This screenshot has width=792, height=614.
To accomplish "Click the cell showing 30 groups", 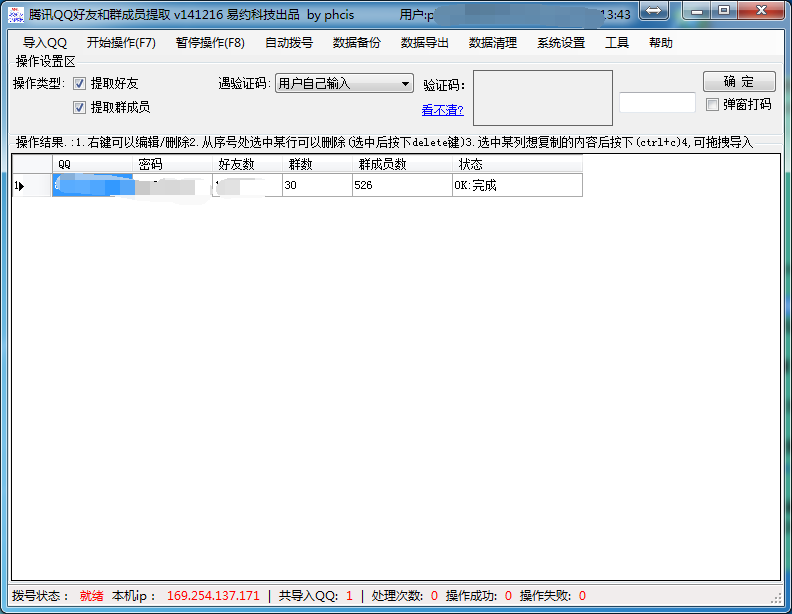I will (x=317, y=185).
